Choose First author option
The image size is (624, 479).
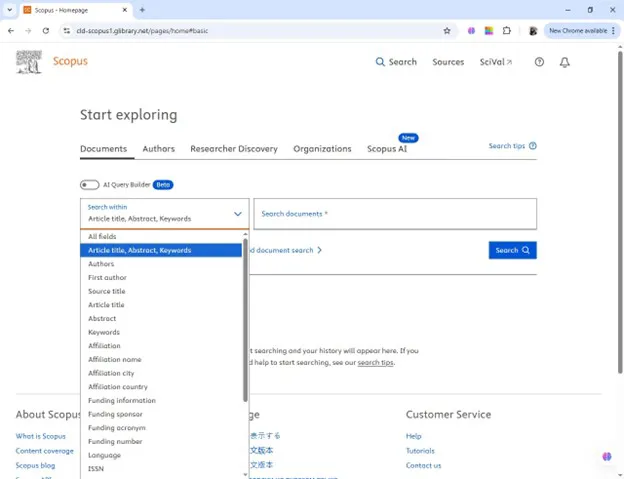coord(161,277)
